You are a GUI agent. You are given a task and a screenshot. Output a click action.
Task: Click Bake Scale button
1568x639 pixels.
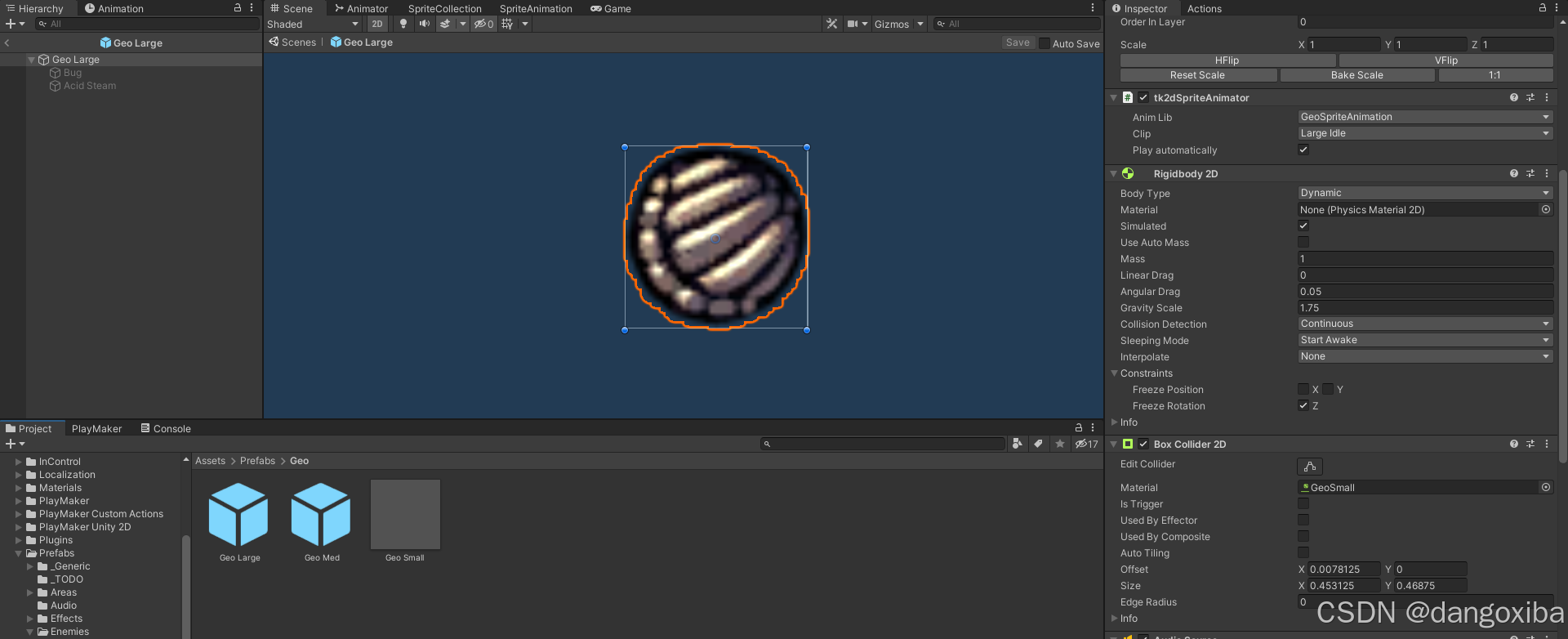(x=1356, y=75)
